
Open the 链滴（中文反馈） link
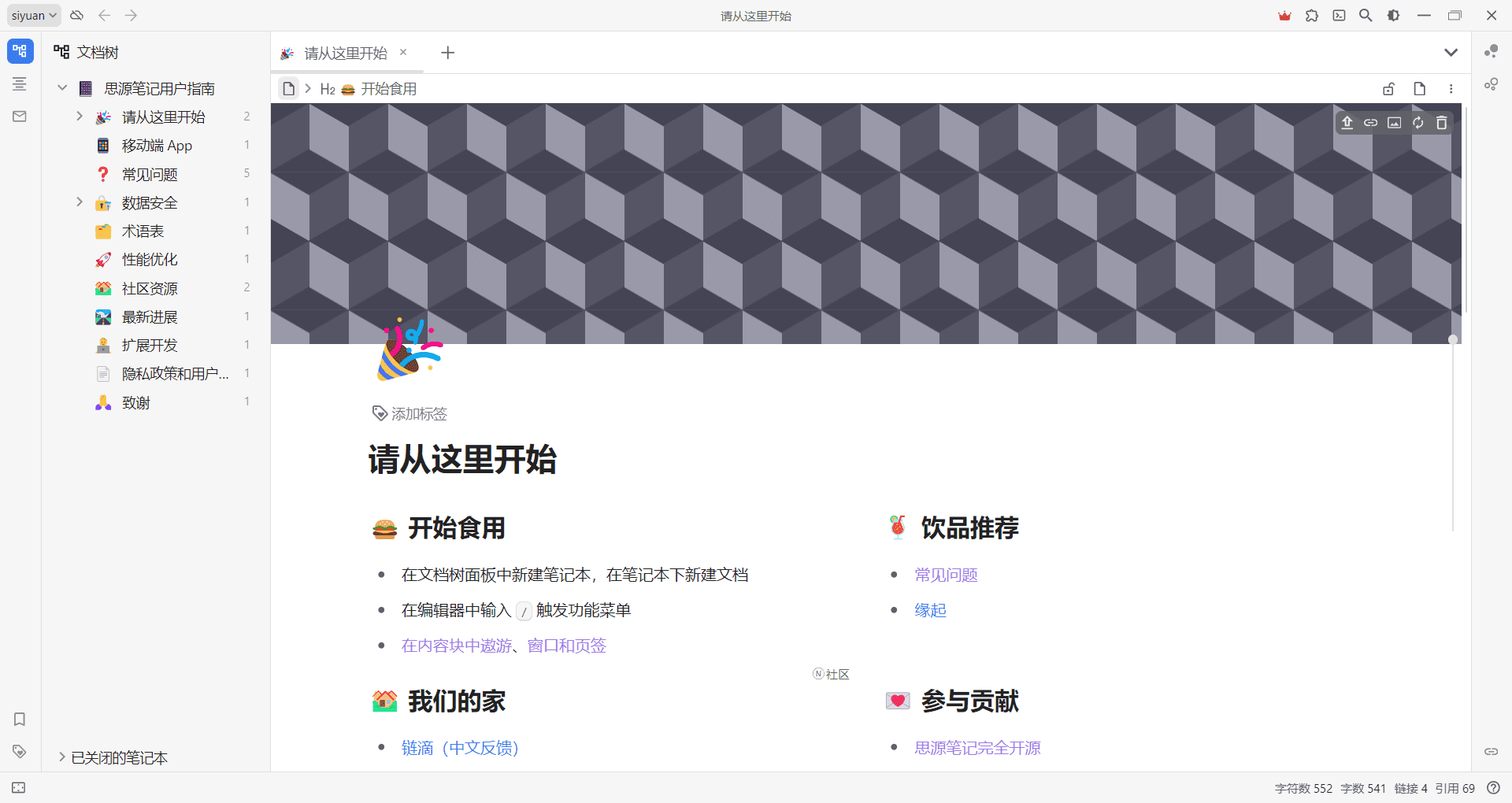[x=460, y=748]
